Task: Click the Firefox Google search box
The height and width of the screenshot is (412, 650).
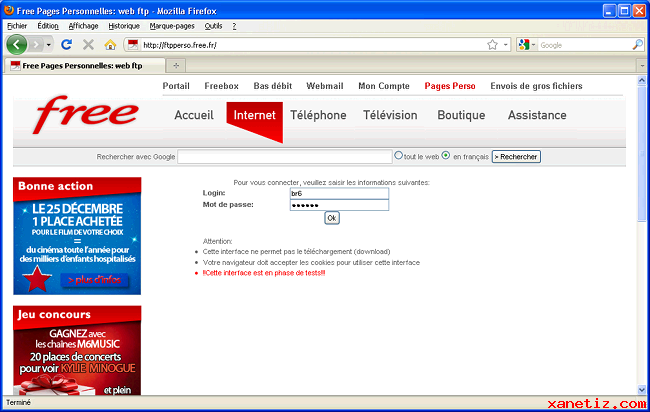Action: (585, 45)
